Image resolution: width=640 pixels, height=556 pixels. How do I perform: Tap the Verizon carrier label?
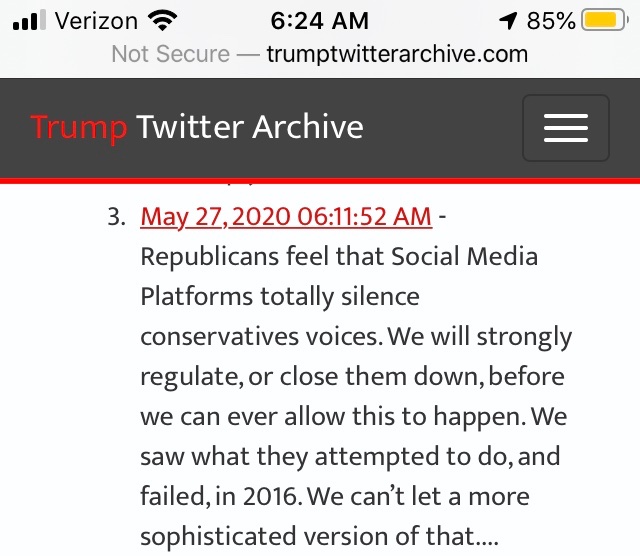[x=96, y=20]
